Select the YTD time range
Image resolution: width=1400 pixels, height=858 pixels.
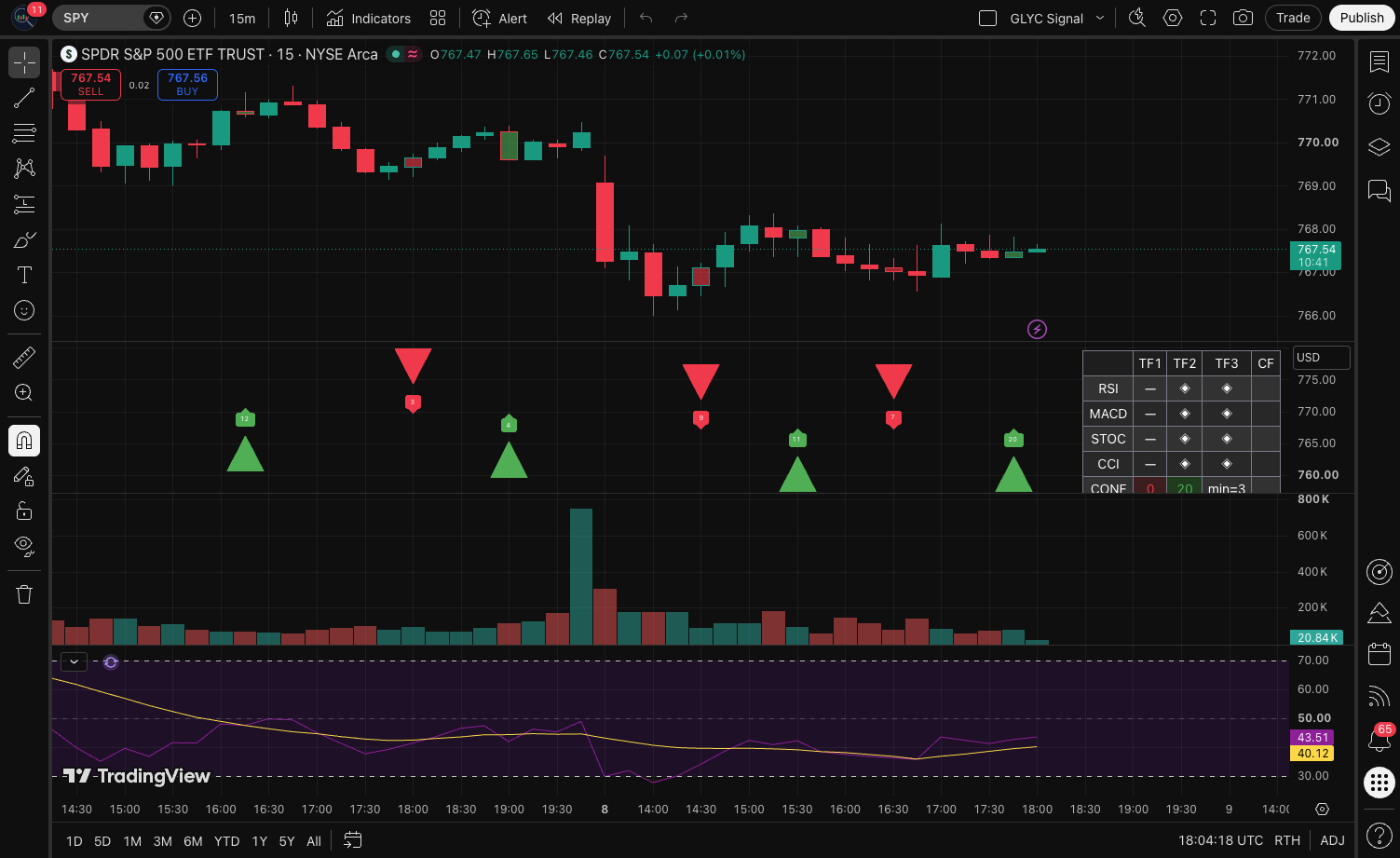226,841
